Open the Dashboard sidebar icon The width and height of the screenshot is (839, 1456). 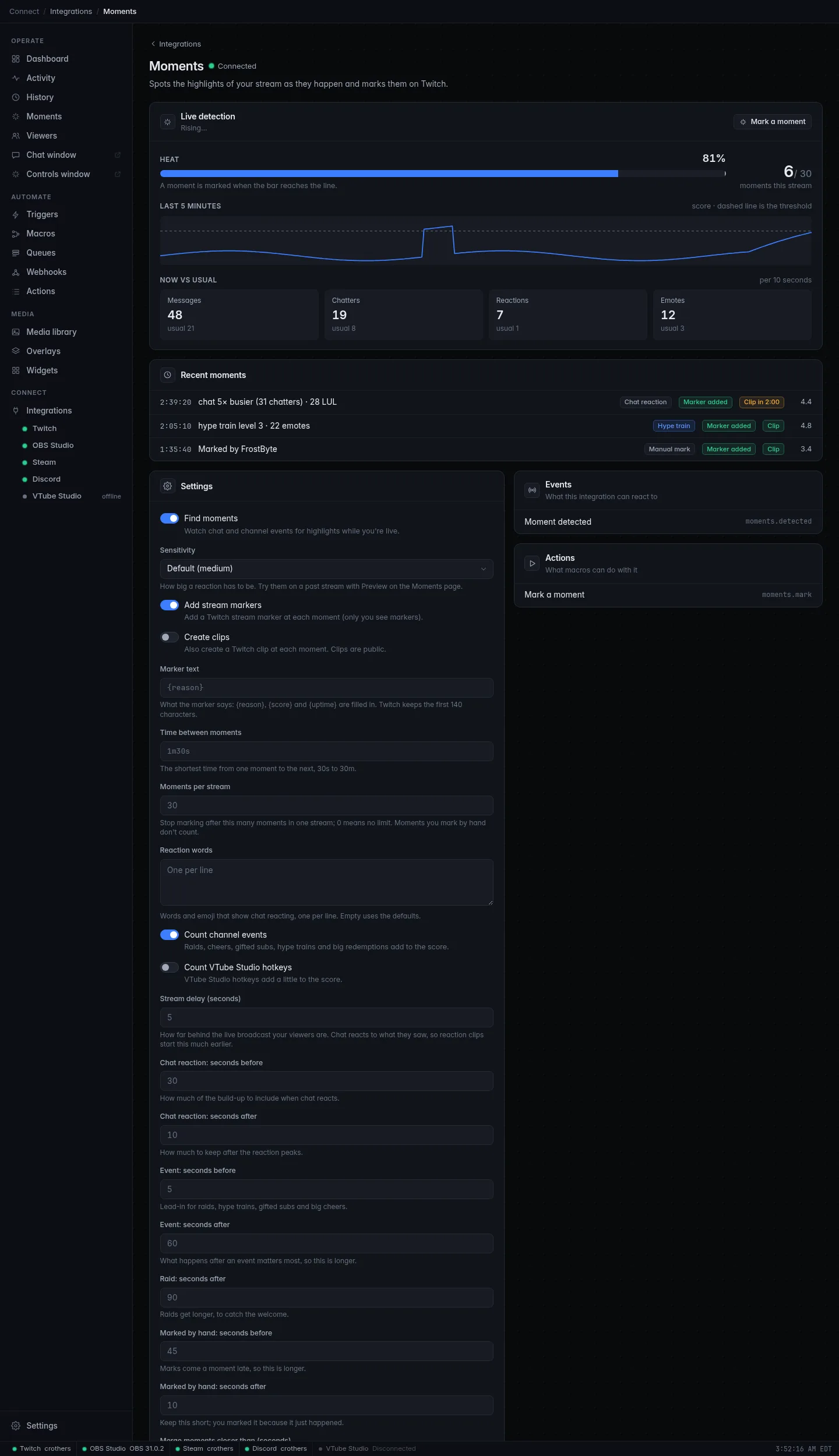click(x=16, y=59)
